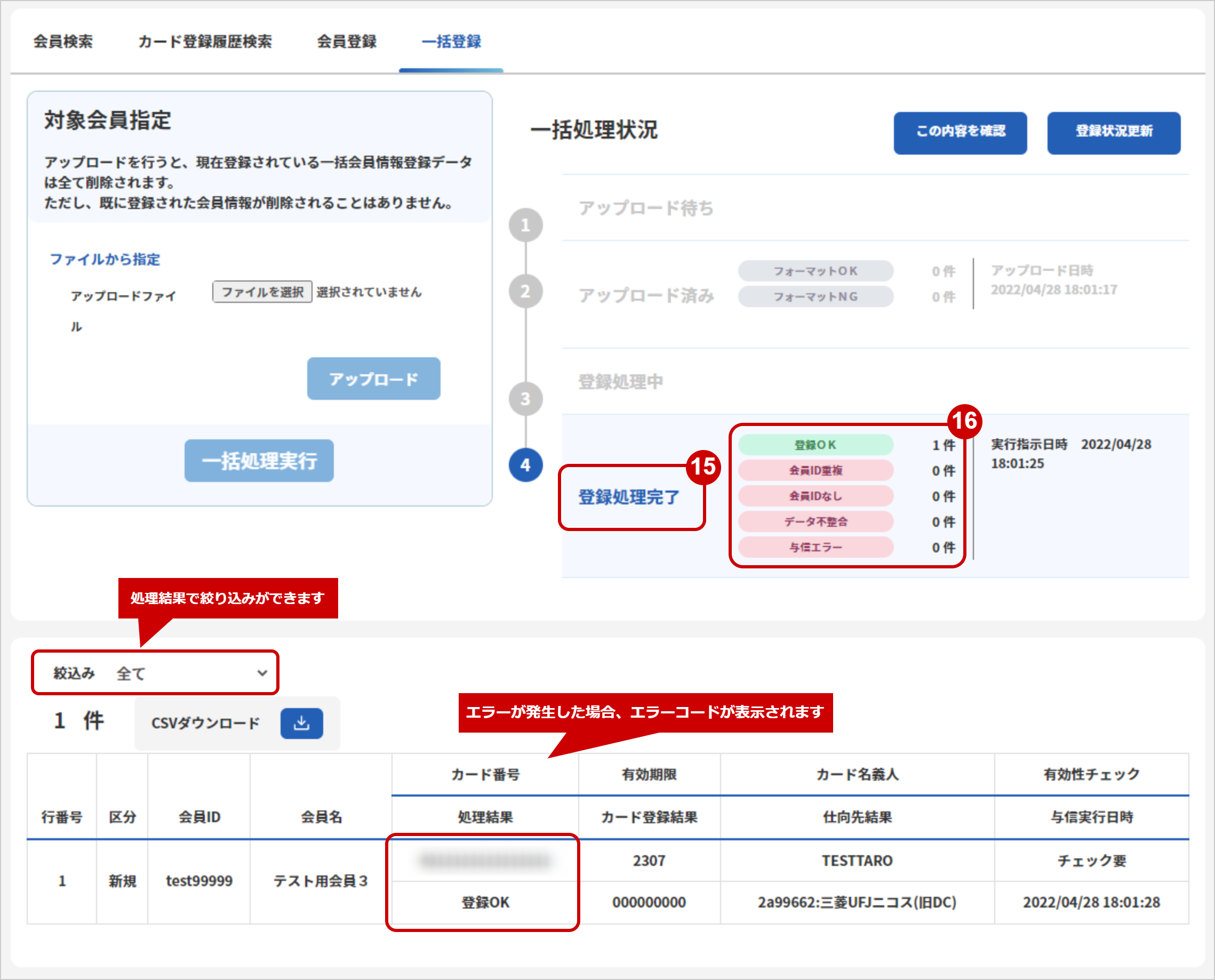This screenshot has width=1215, height=980.
Task: Click the チェック要 cell
Action: tap(1091, 861)
